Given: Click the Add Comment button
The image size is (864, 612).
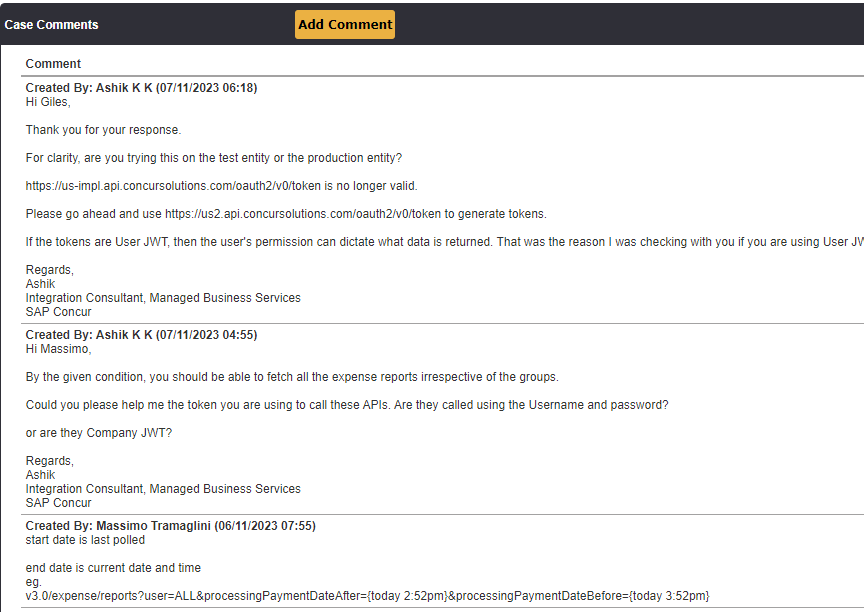Looking at the screenshot, I should [x=345, y=24].
